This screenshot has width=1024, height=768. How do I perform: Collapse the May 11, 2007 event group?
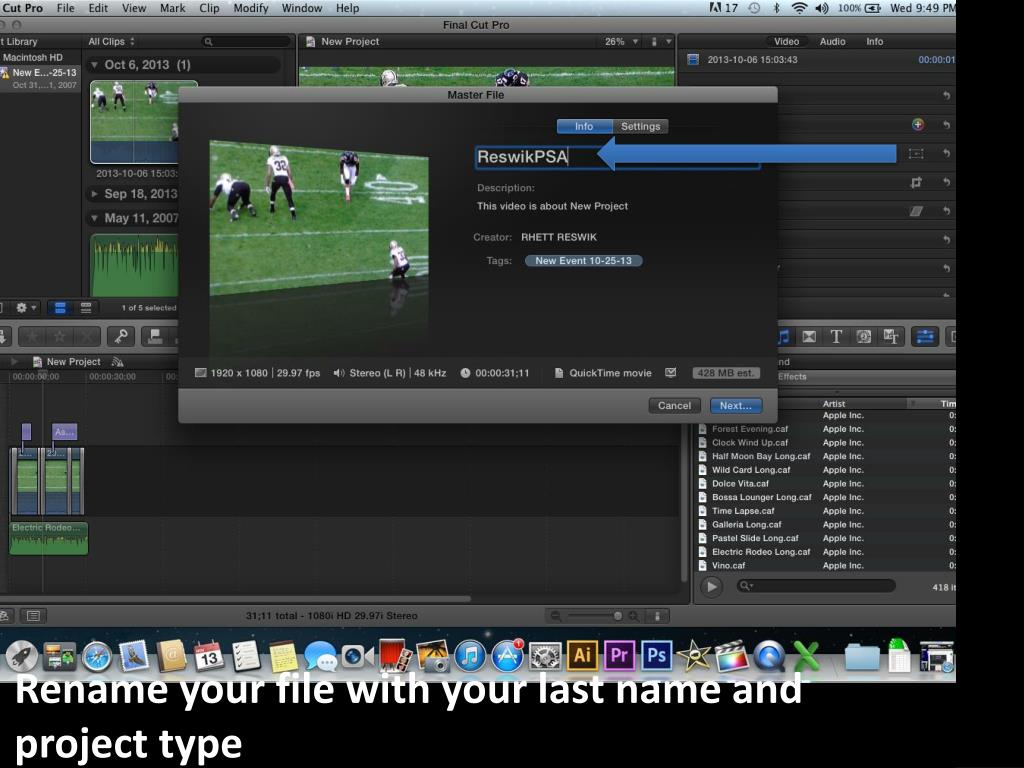94,218
